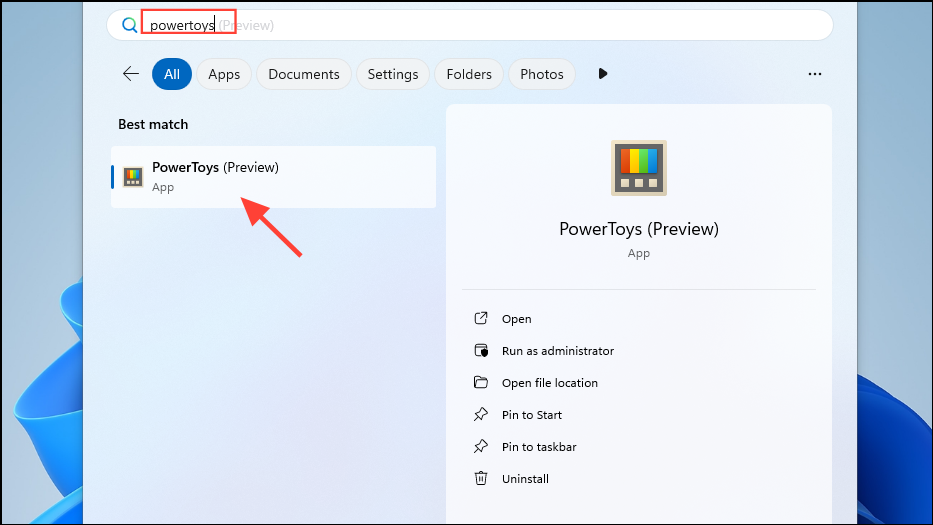Choose Run as administrator
This screenshot has width=933, height=525.
pyautogui.click(x=558, y=351)
